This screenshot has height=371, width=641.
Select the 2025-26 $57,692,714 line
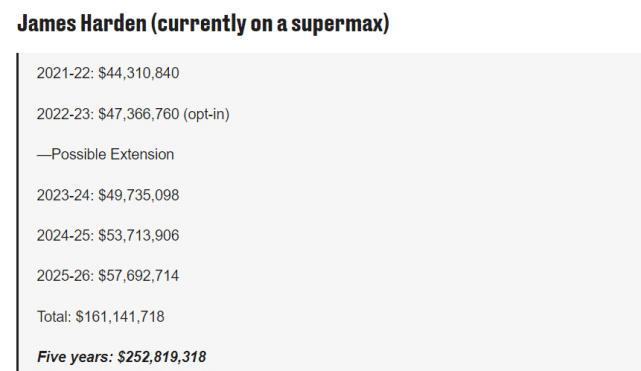(108, 276)
